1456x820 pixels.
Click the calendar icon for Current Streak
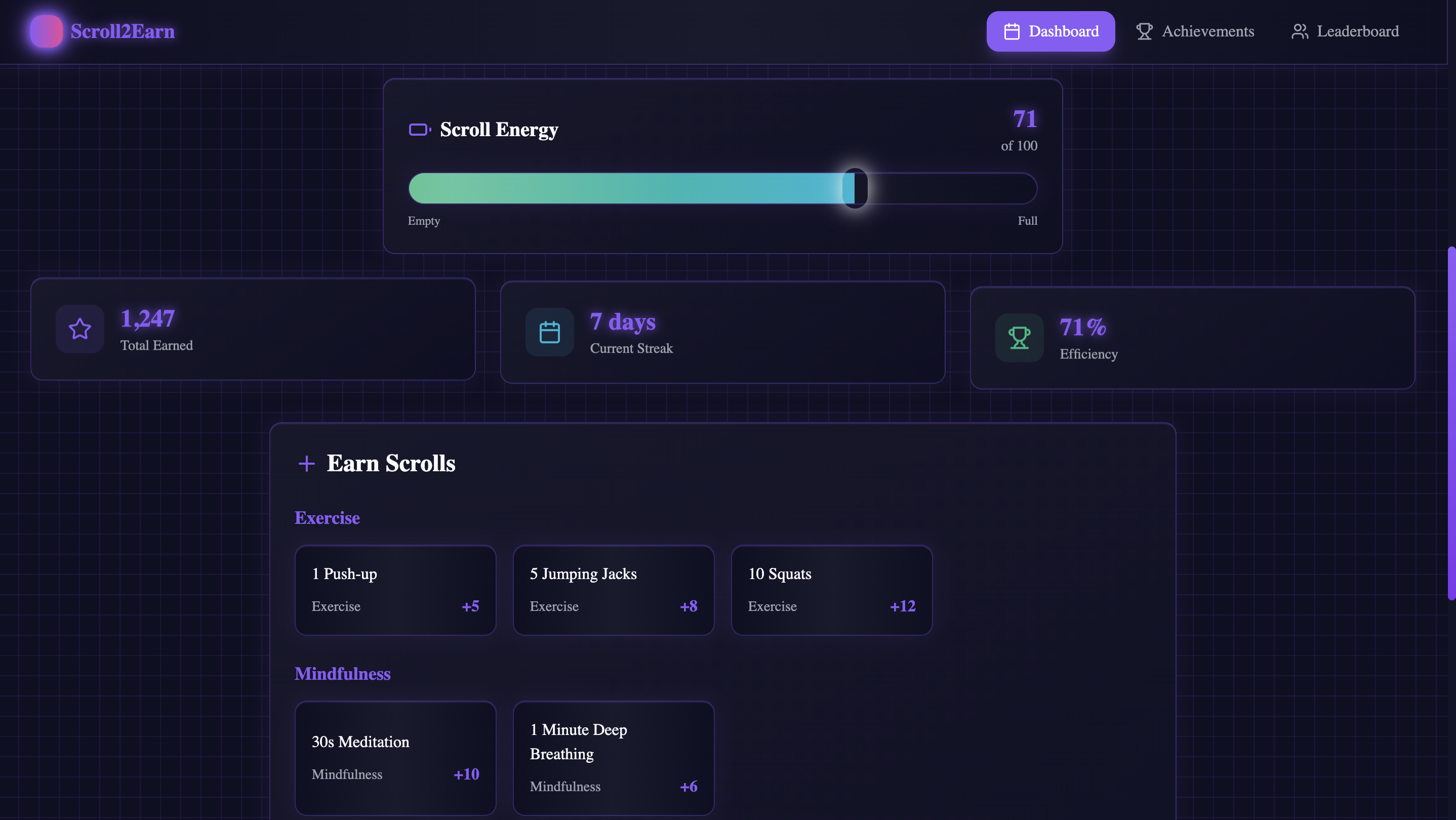click(549, 332)
